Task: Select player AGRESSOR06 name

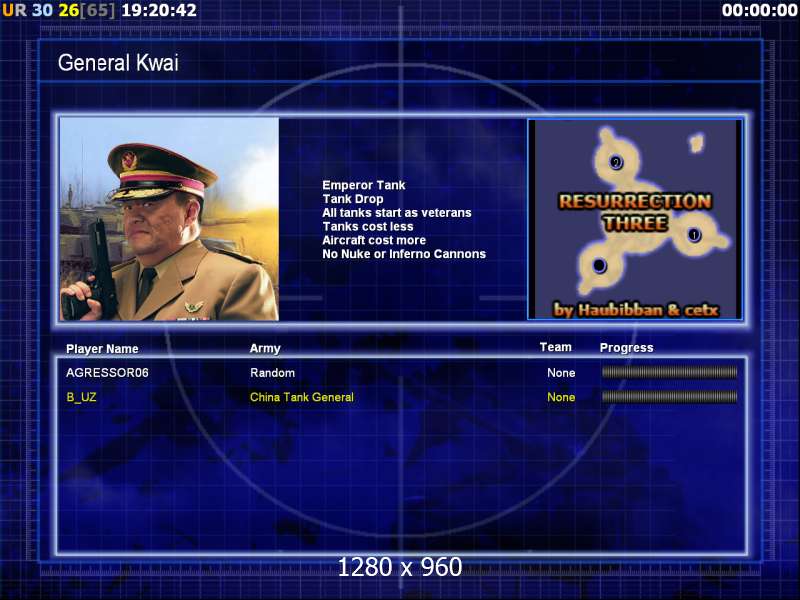Action: point(107,372)
